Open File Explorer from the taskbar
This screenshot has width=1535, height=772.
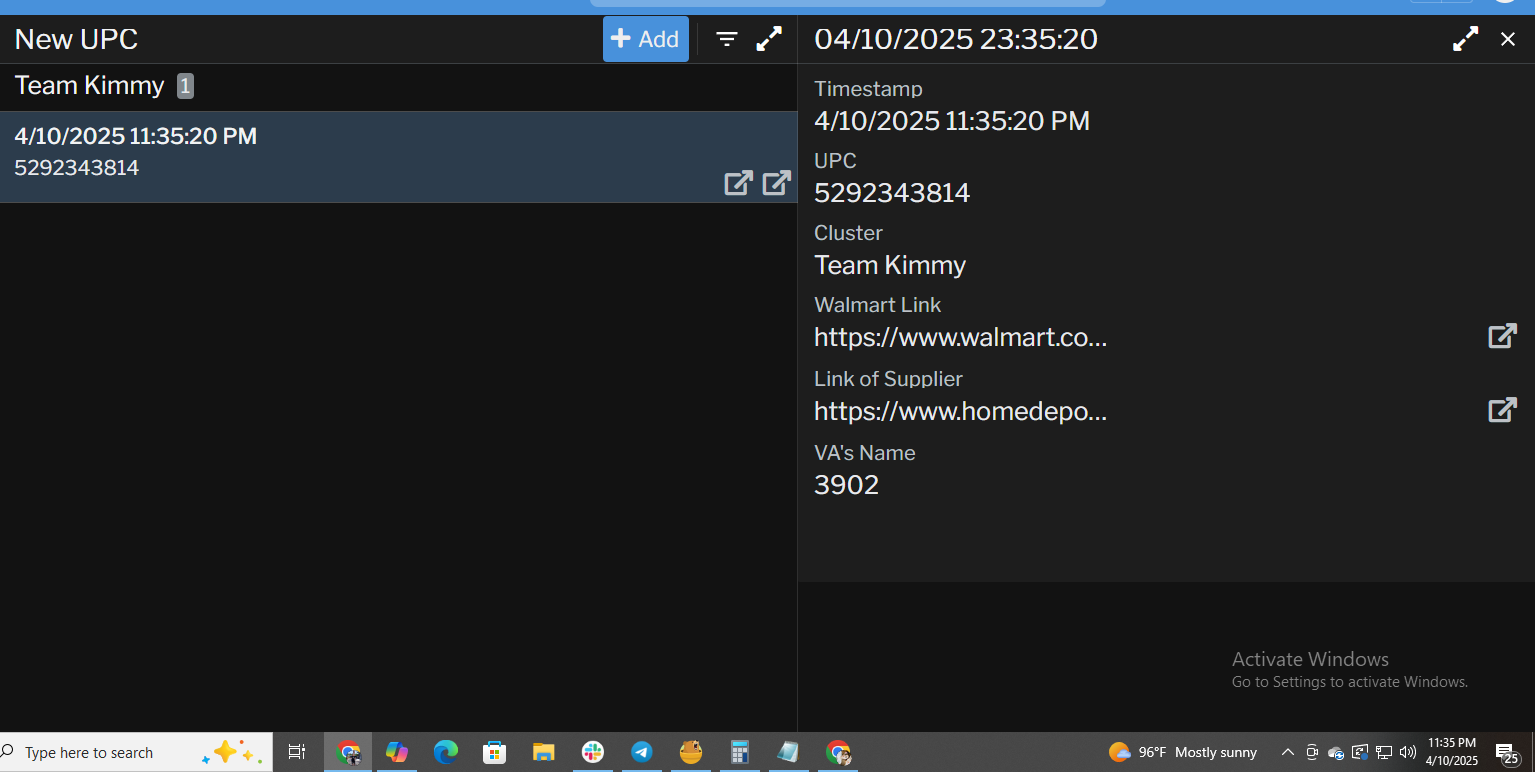coord(543,752)
